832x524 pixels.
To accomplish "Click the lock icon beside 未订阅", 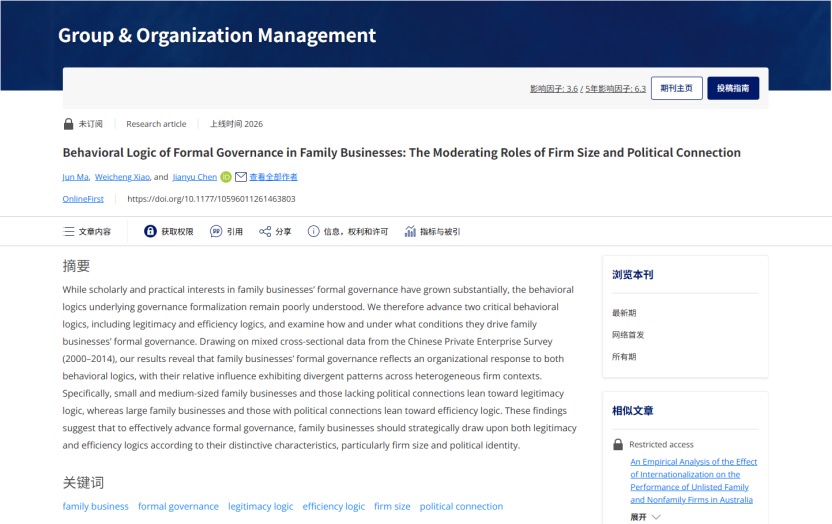I will pyautogui.click(x=68, y=124).
